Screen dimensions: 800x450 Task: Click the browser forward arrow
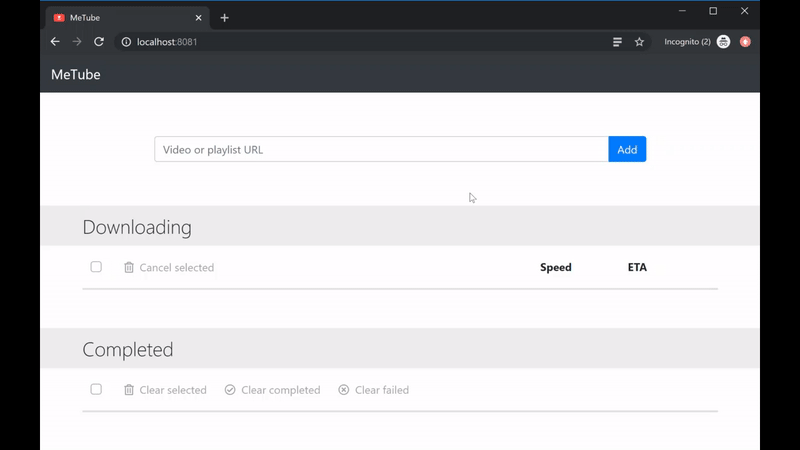pos(77,42)
